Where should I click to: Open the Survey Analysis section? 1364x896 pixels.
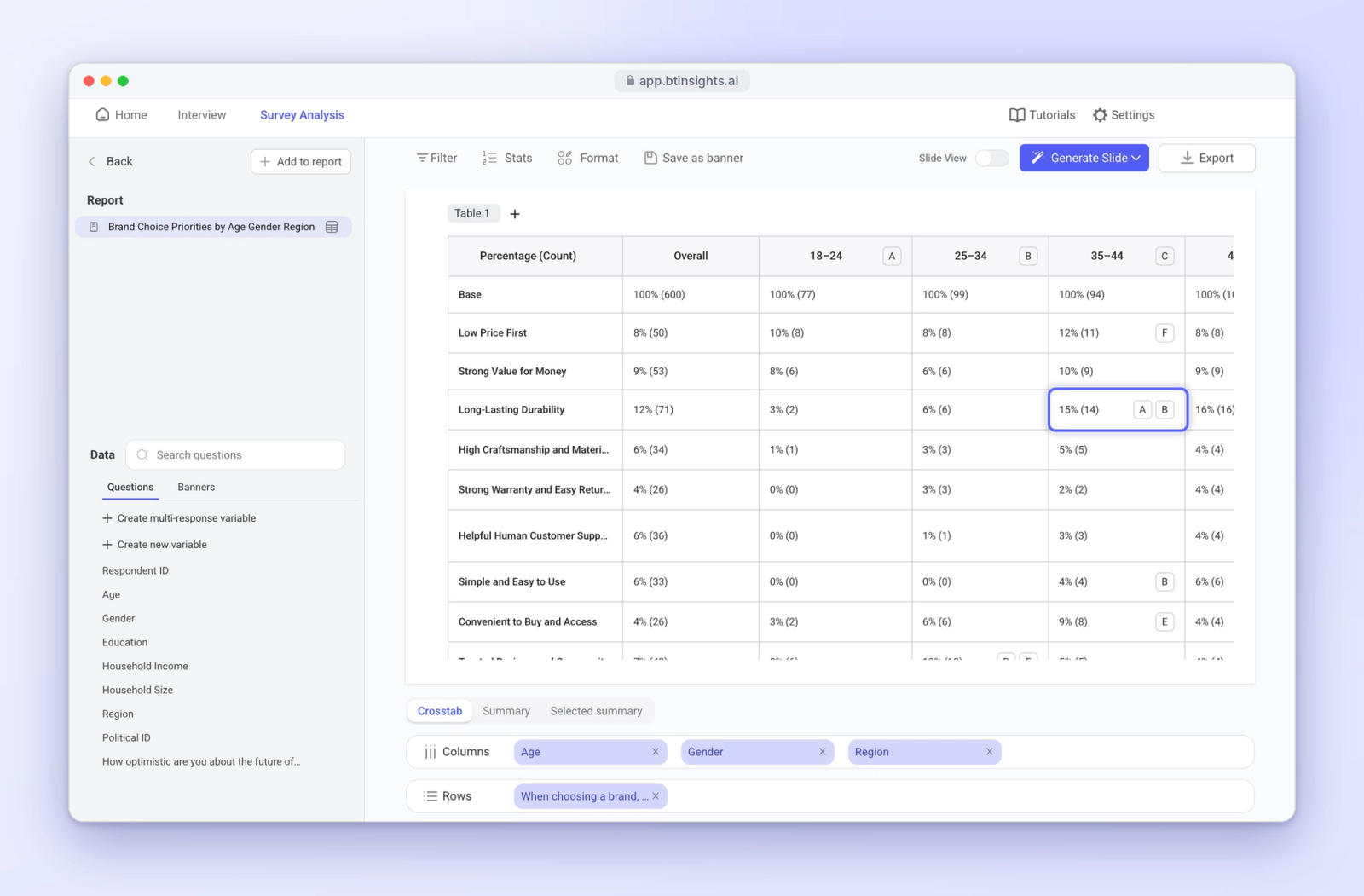302,115
